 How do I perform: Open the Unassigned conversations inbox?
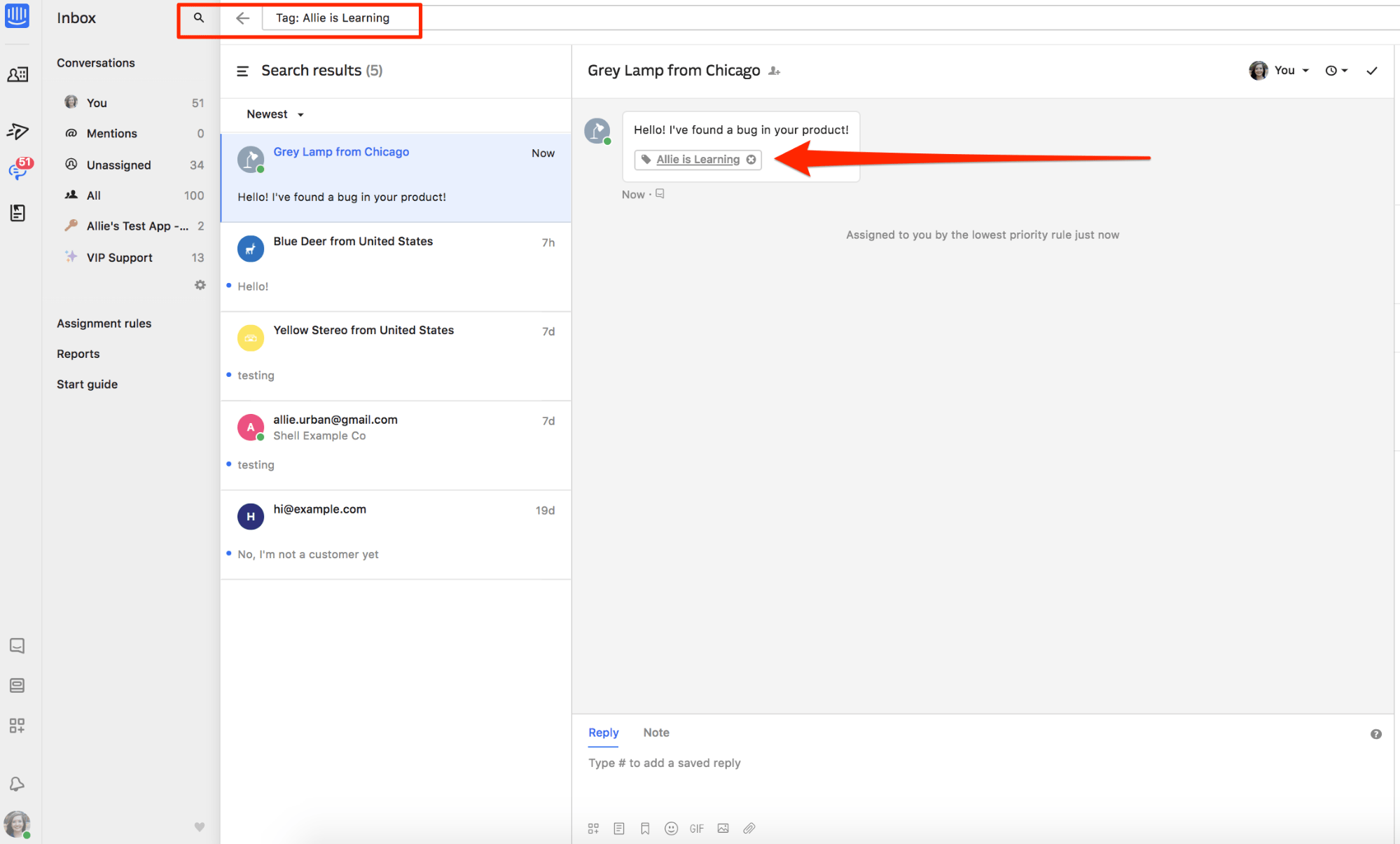point(118,165)
